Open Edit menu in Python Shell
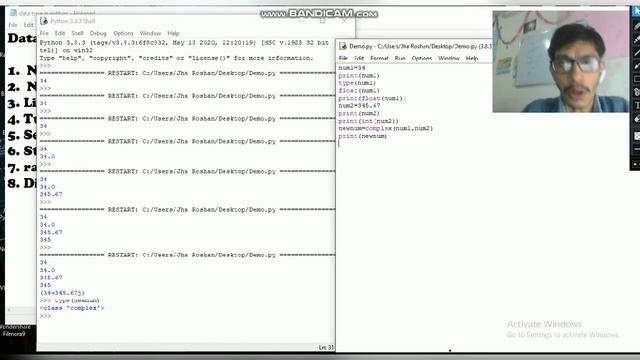Viewport: 640px width, 360px height. point(60,33)
